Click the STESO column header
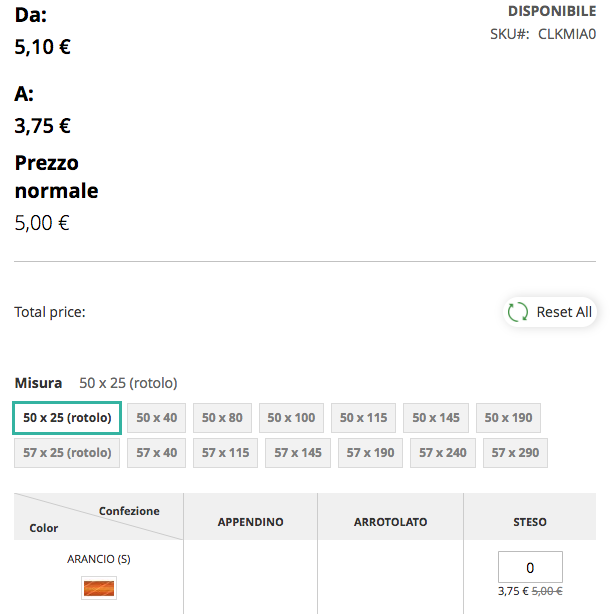Viewport: 610px width, 614px height. (x=530, y=522)
